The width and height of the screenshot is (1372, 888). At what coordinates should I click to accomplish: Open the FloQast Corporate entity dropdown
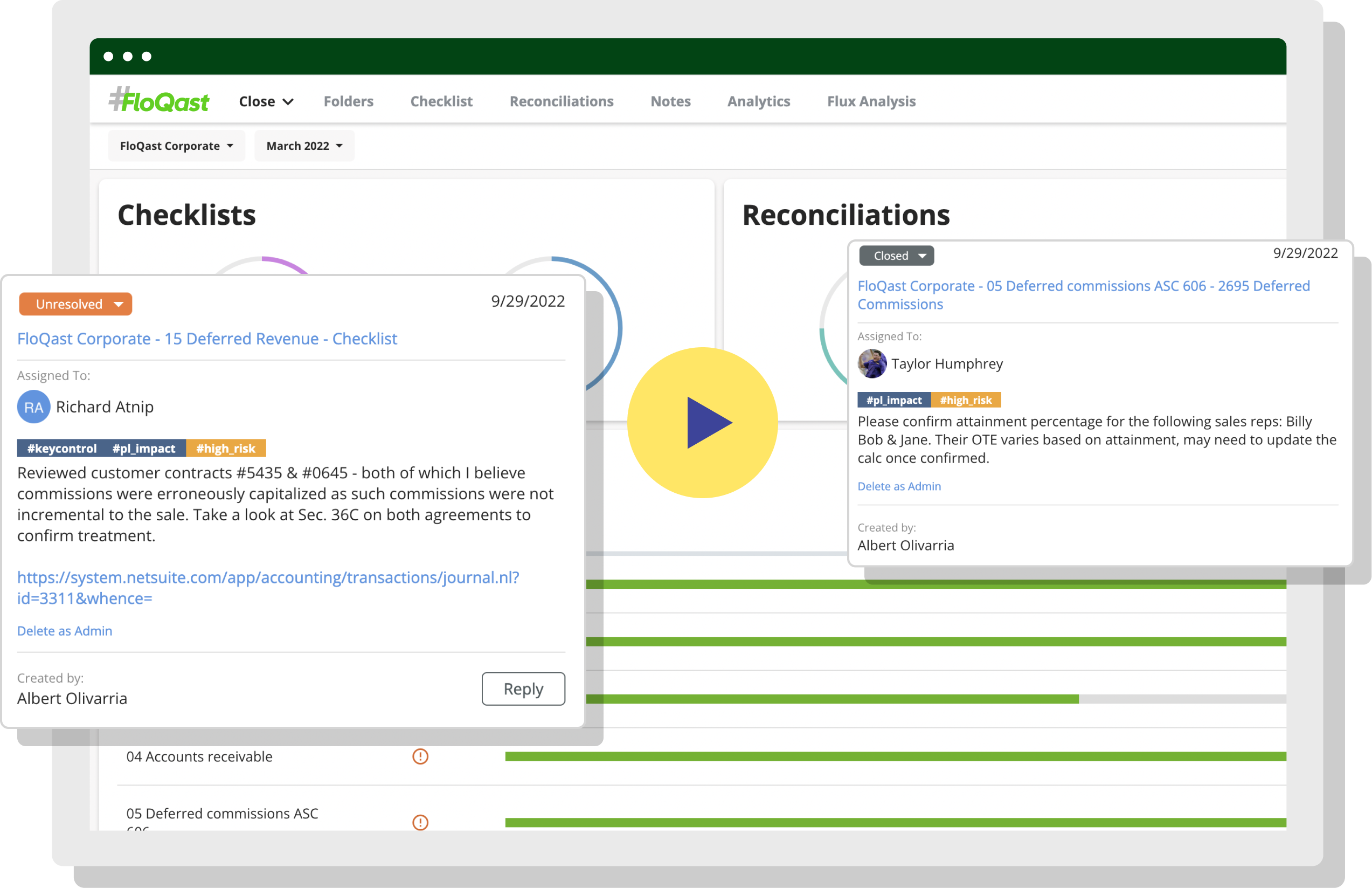tap(176, 146)
